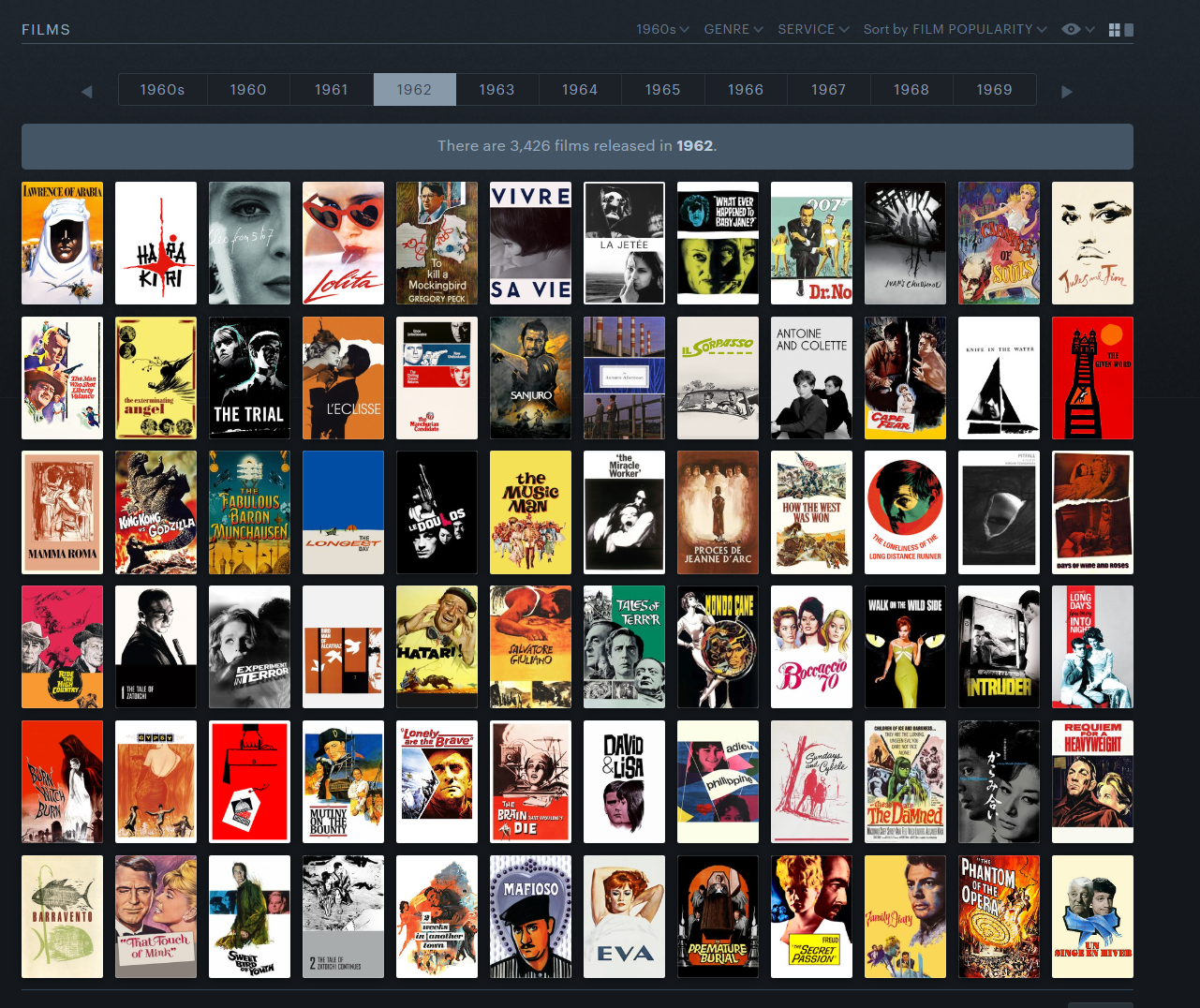Open The Miracle Worker poster

click(x=625, y=512)
